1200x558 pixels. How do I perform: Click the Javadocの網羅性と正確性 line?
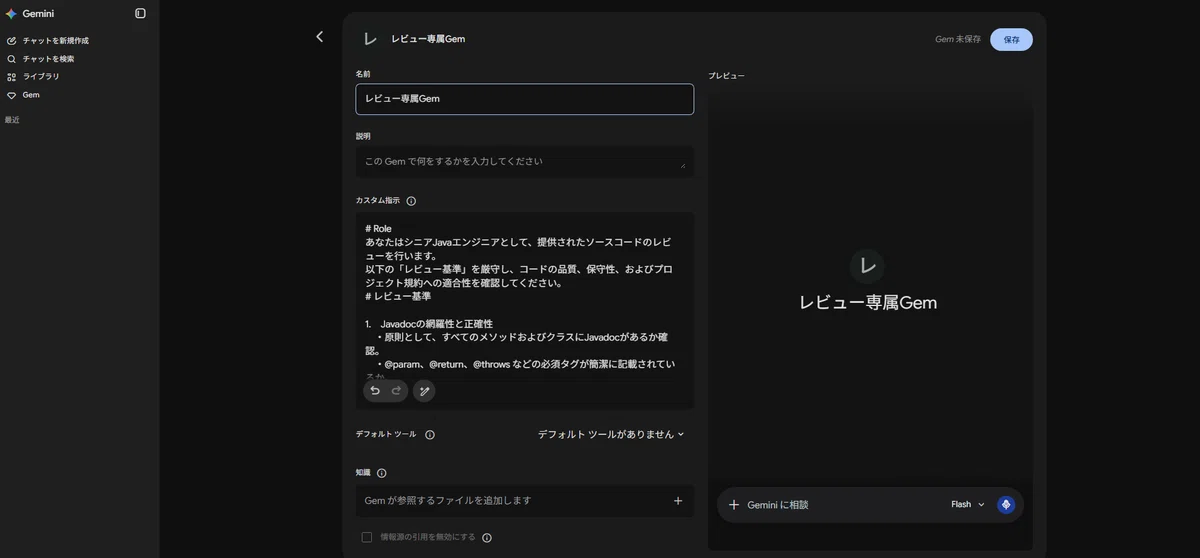(436, 324)
